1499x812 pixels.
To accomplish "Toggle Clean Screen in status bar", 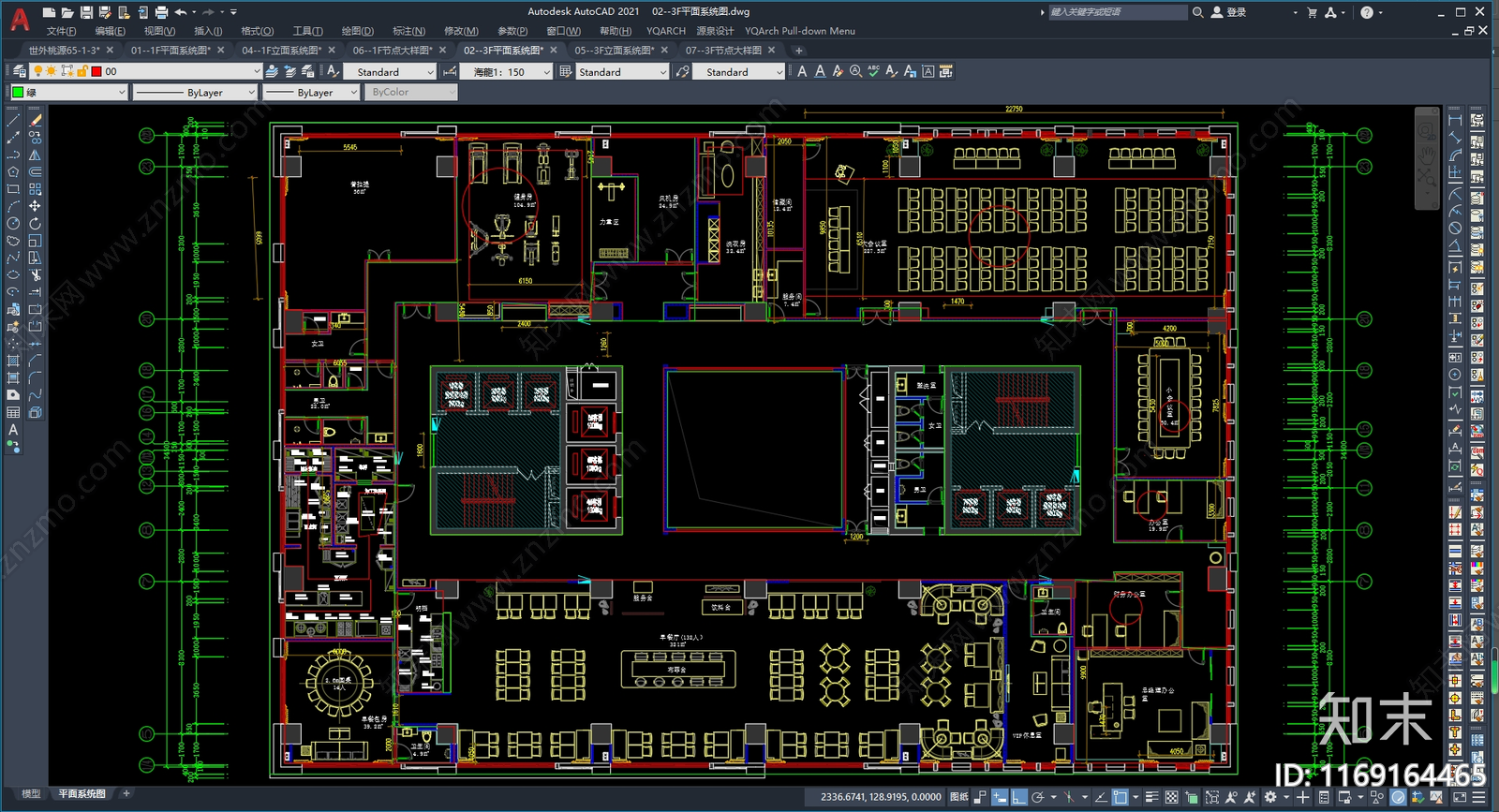I will (1460, 797).
